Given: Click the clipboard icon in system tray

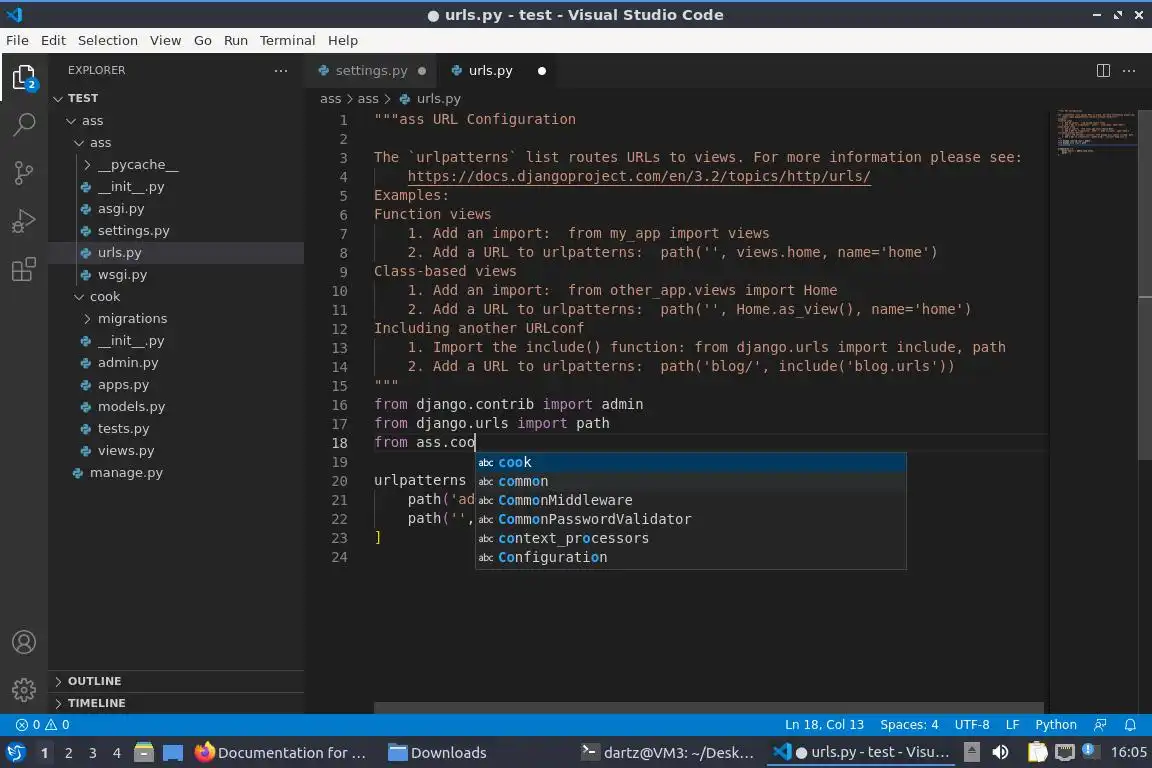Looking at the screenshot, I should pos(1037,753).
